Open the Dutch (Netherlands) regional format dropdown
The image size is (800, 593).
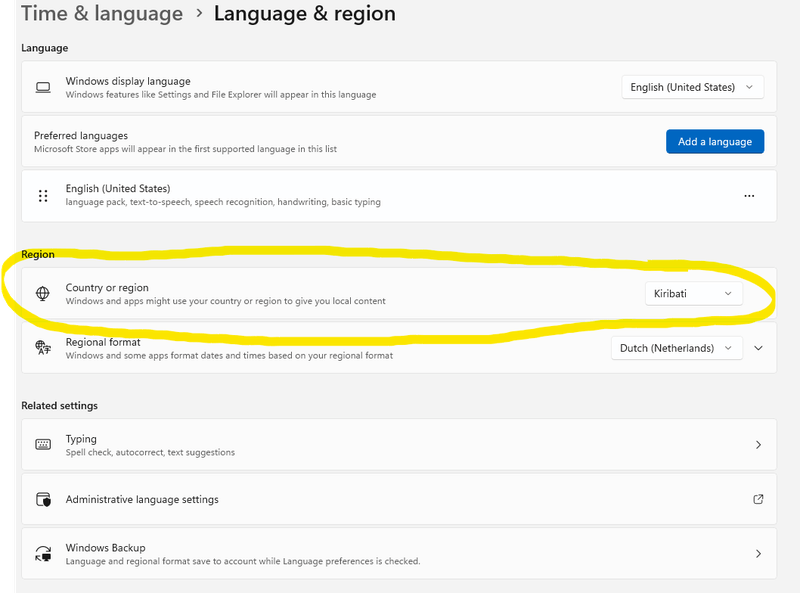click(677, 348)
